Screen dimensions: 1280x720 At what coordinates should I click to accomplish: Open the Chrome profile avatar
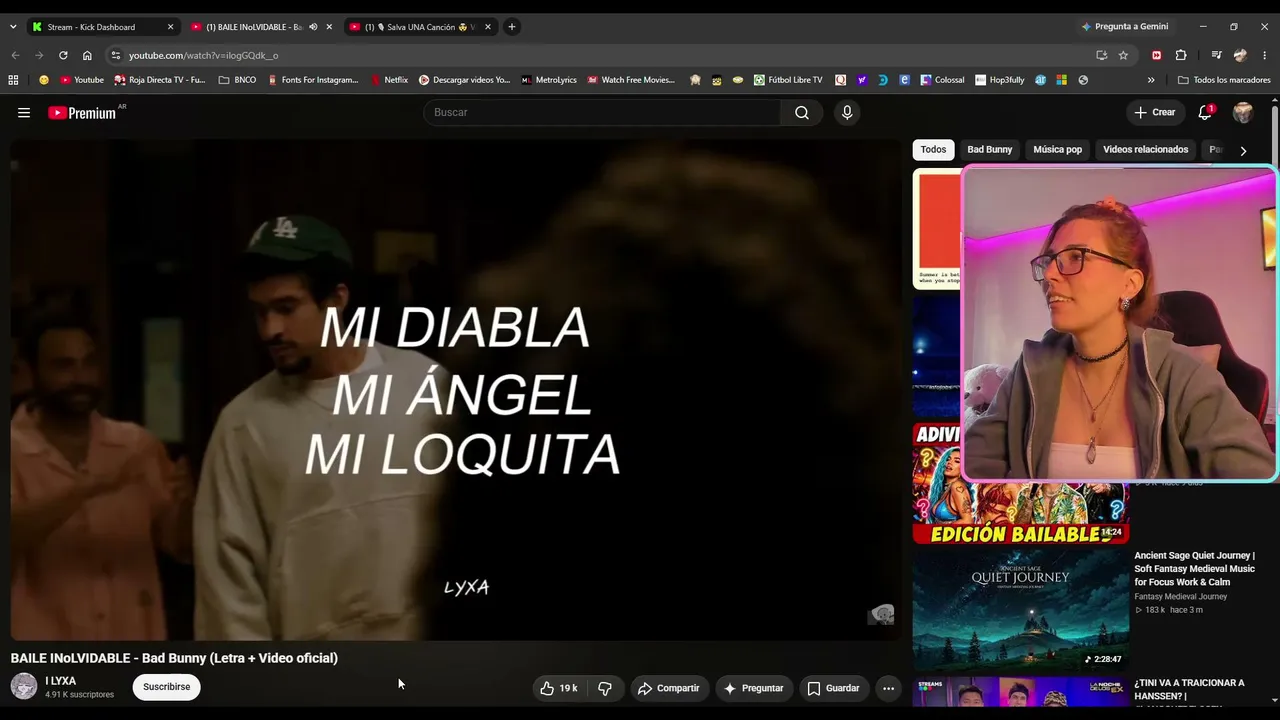coord(1240,55)
